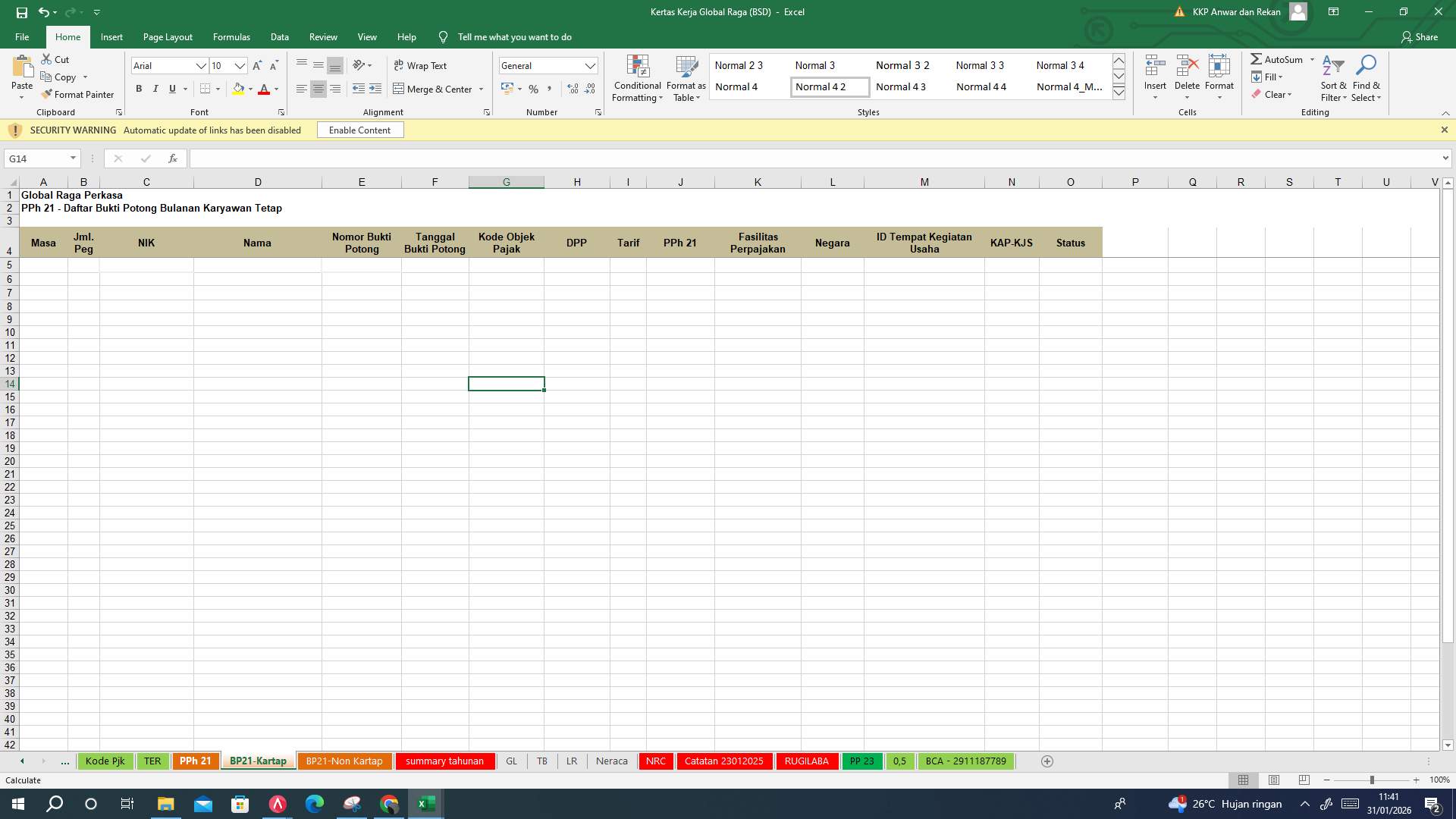This screenshot has width=1456, height=819.
Task: Click the Increase Decimal icon
Action: (x=573, y=89)
